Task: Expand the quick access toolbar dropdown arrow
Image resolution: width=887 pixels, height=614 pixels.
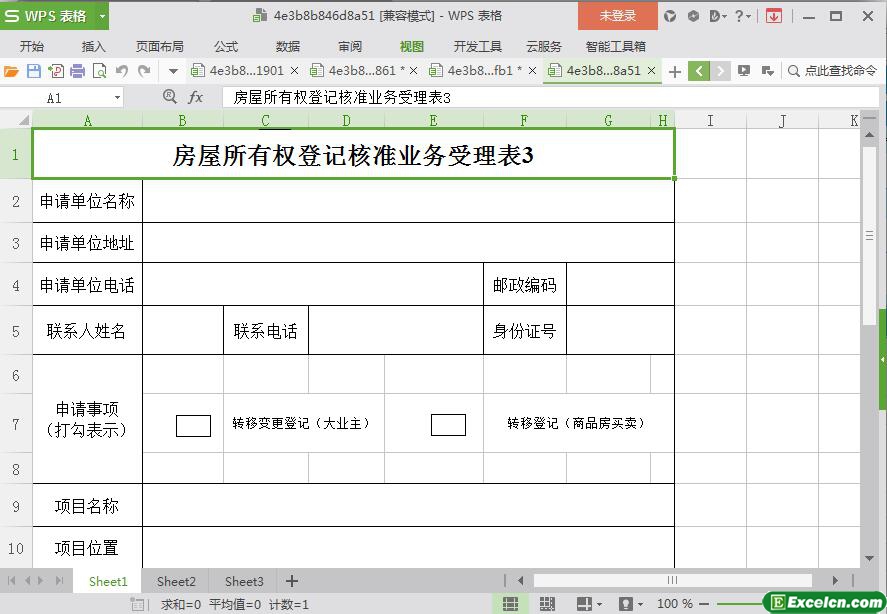Action: 173,71
